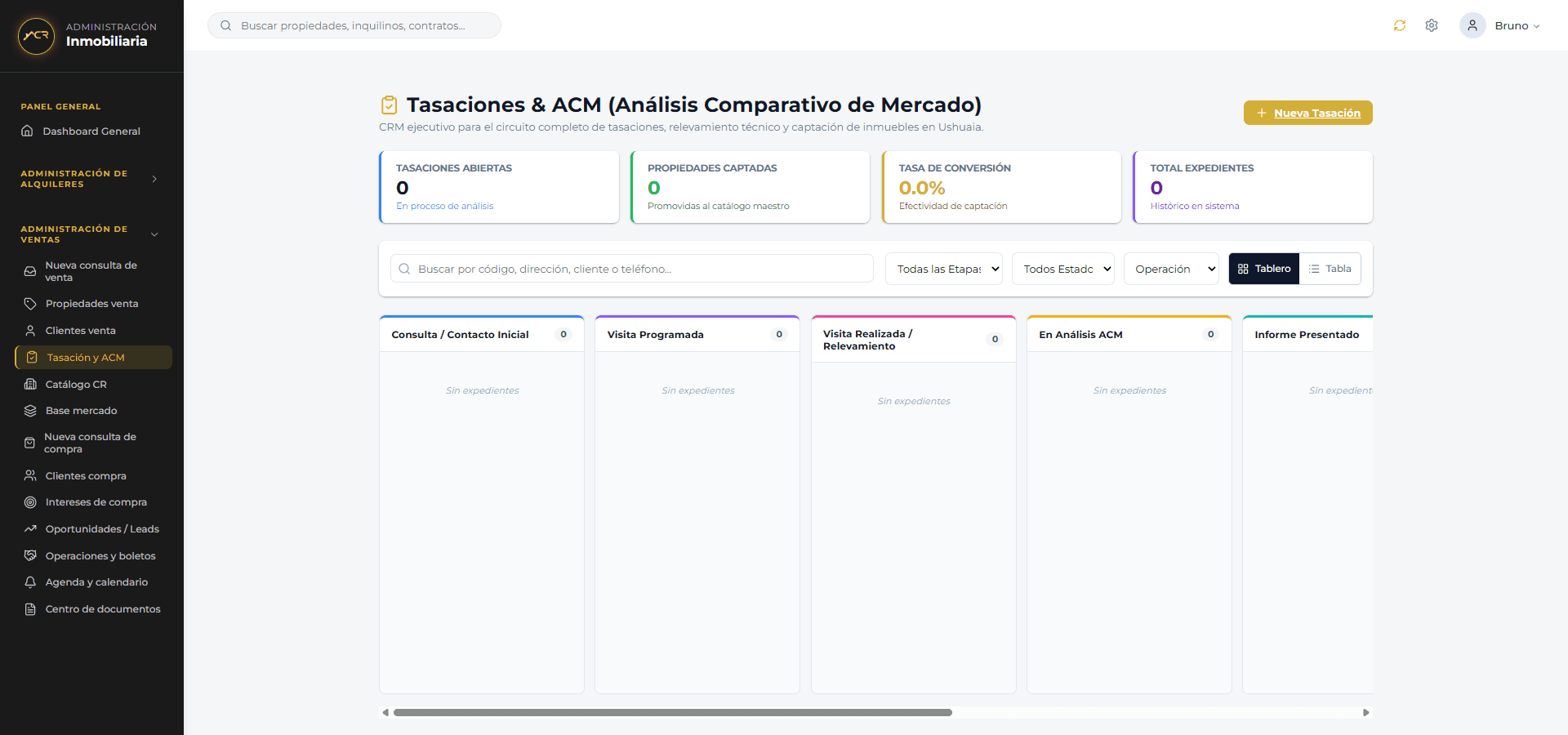Image resolution: width=1568 pixels, height=735 pixels.
Task: Click the Operaciones y boletos handshake icon
Action: pyautogui.click(x=30, y=555)
